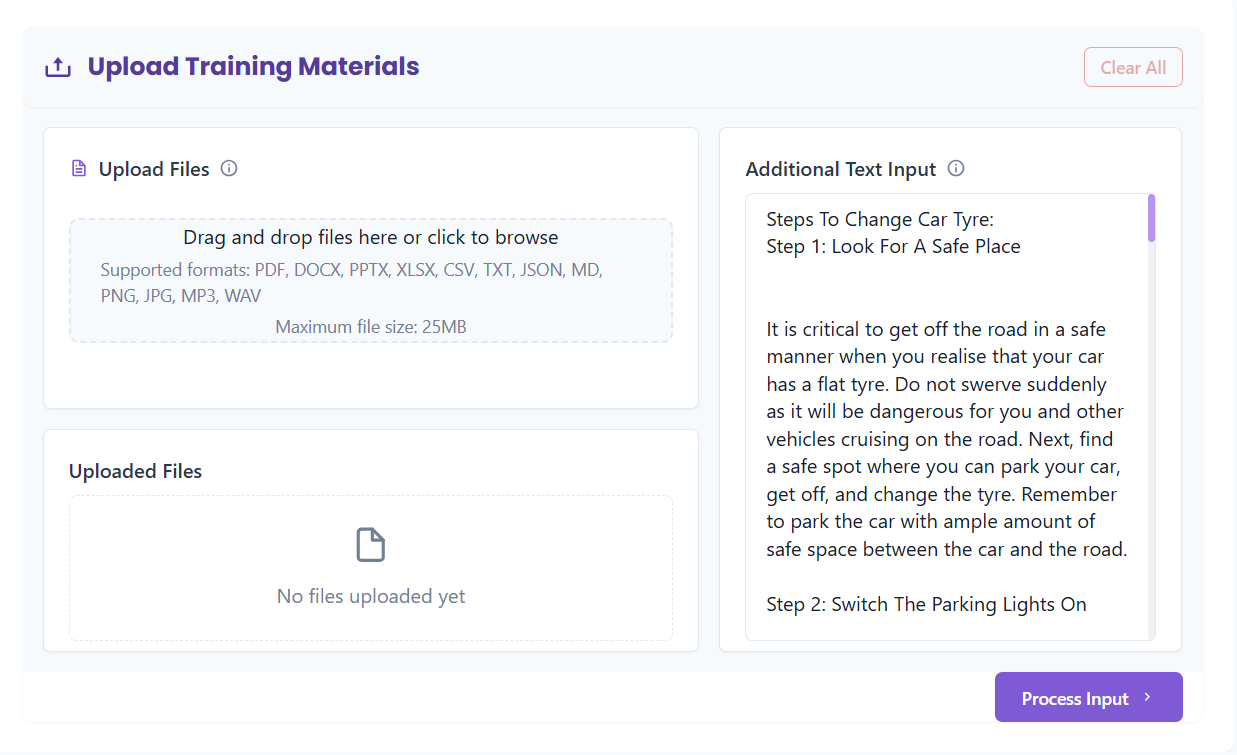The width and height of the screenshot is (1237, 755).
Task: Click the empty file icon under Uploaded Files
Action: pyautogui.click(x=371, y=545)
